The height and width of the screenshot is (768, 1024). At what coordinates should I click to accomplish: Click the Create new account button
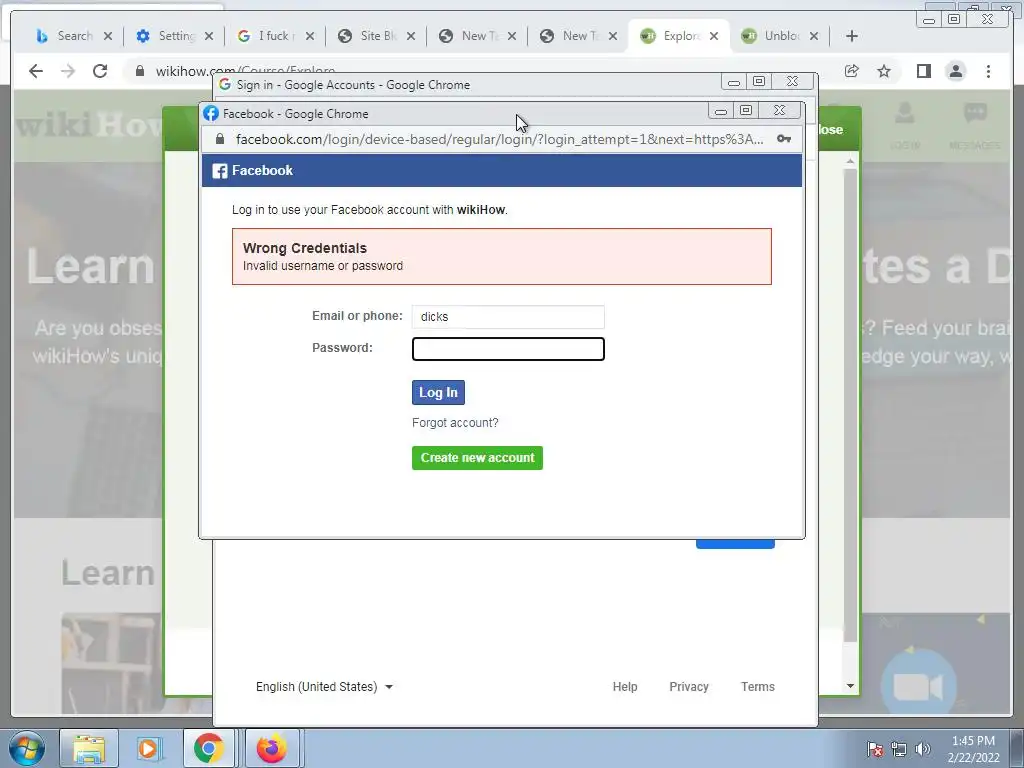tap(477, 458)
